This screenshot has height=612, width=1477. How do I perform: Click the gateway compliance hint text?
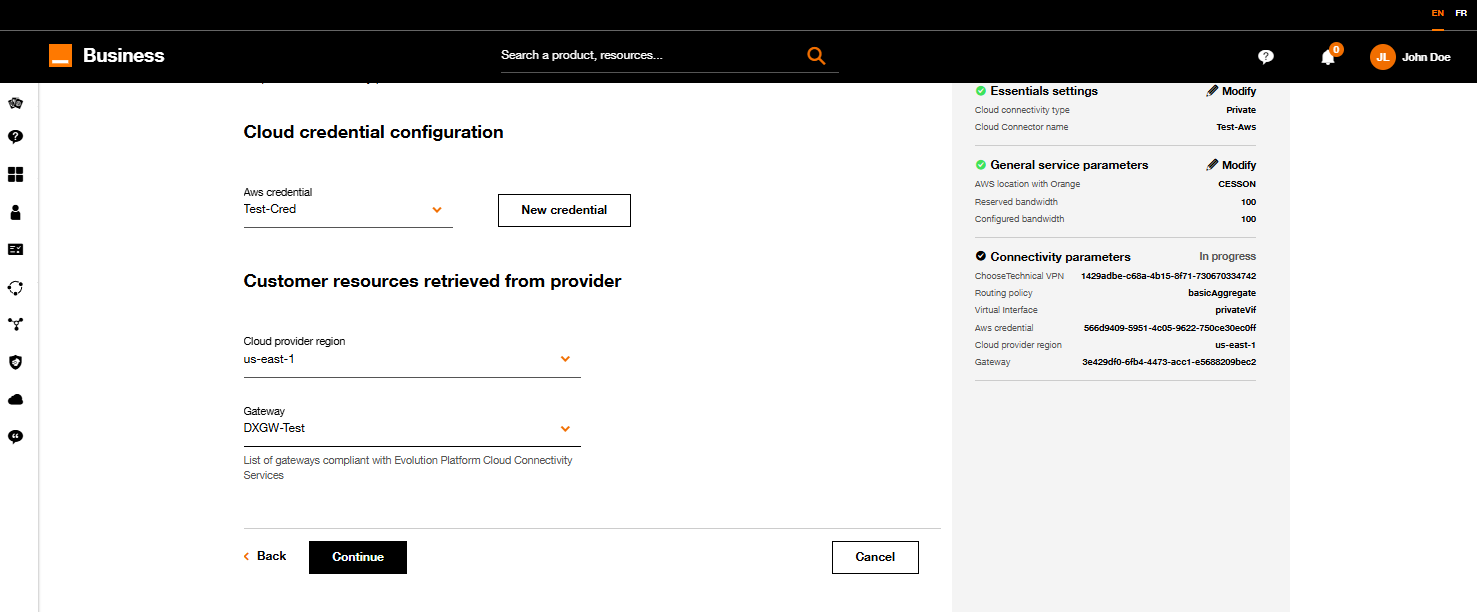click(x=408, y=468)
